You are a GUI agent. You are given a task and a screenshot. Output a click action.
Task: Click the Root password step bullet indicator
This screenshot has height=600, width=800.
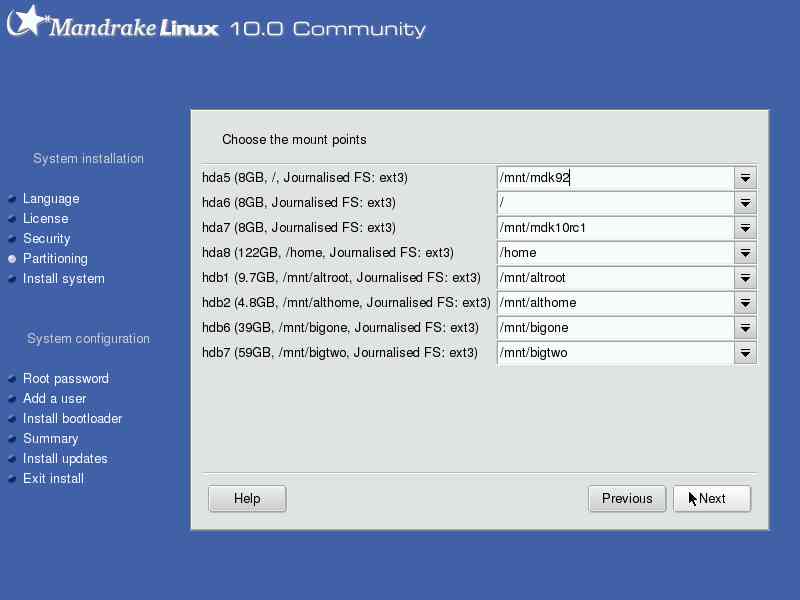(x=12, y=379)
